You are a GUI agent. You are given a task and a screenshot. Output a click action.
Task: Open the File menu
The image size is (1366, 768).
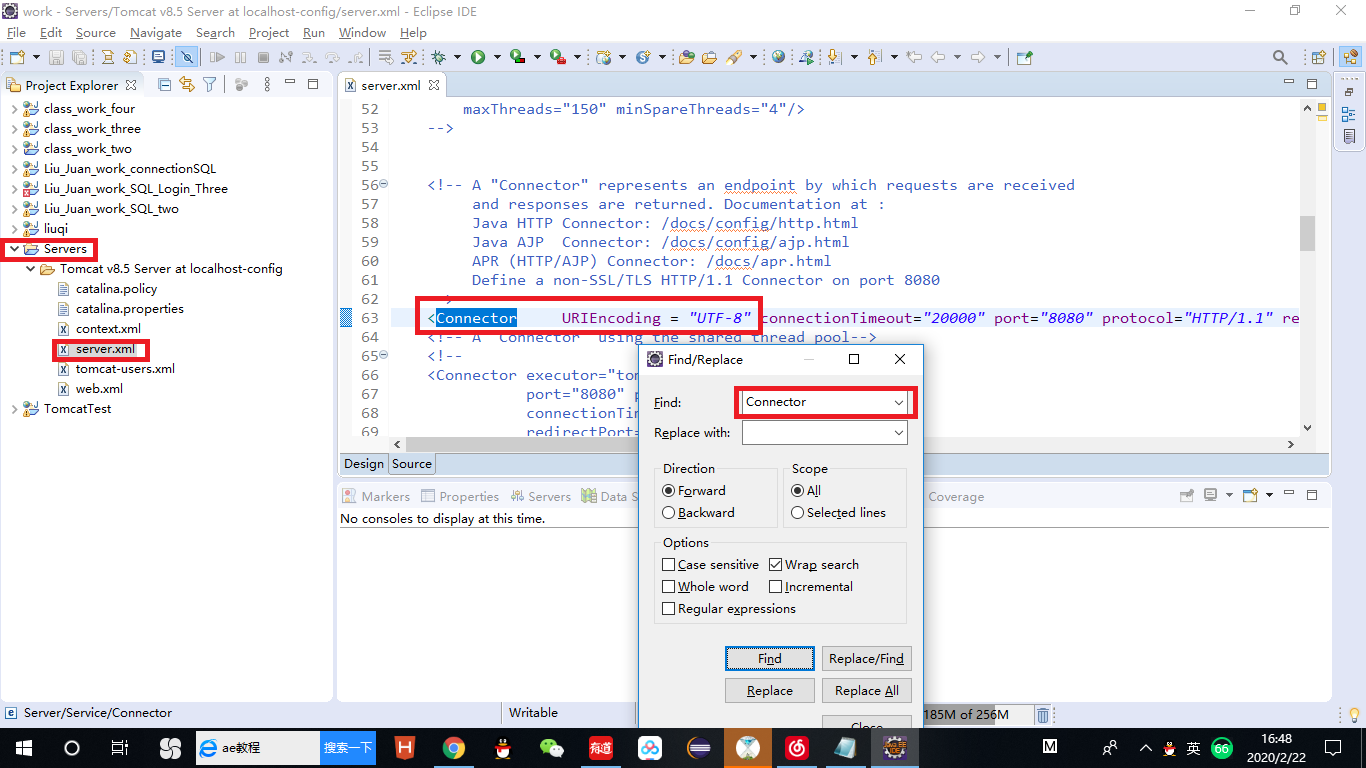click(x=16, y=32)
